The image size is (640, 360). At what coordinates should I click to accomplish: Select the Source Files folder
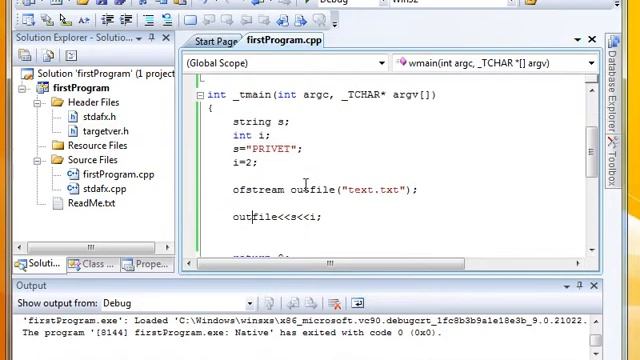point(93,160)
